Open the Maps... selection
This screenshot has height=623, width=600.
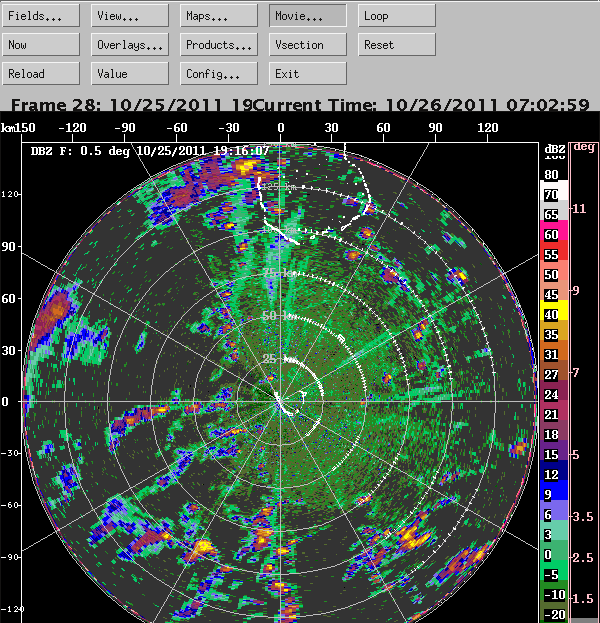tap(219, 16)
